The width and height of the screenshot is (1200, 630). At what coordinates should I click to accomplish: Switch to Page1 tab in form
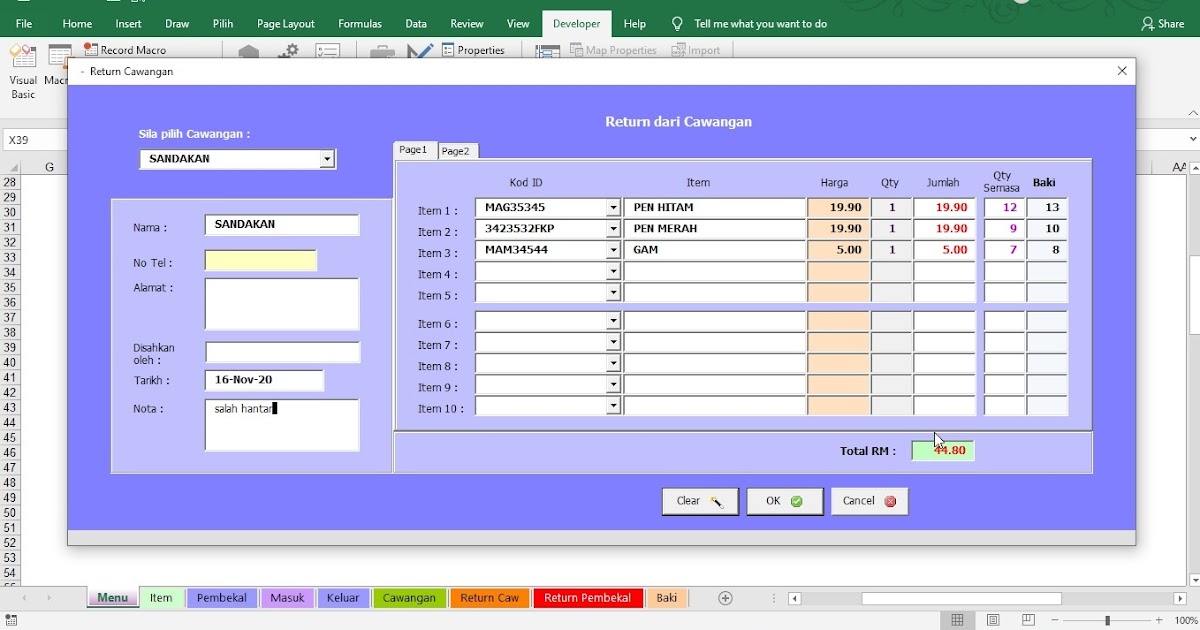(x=413, y=150)
